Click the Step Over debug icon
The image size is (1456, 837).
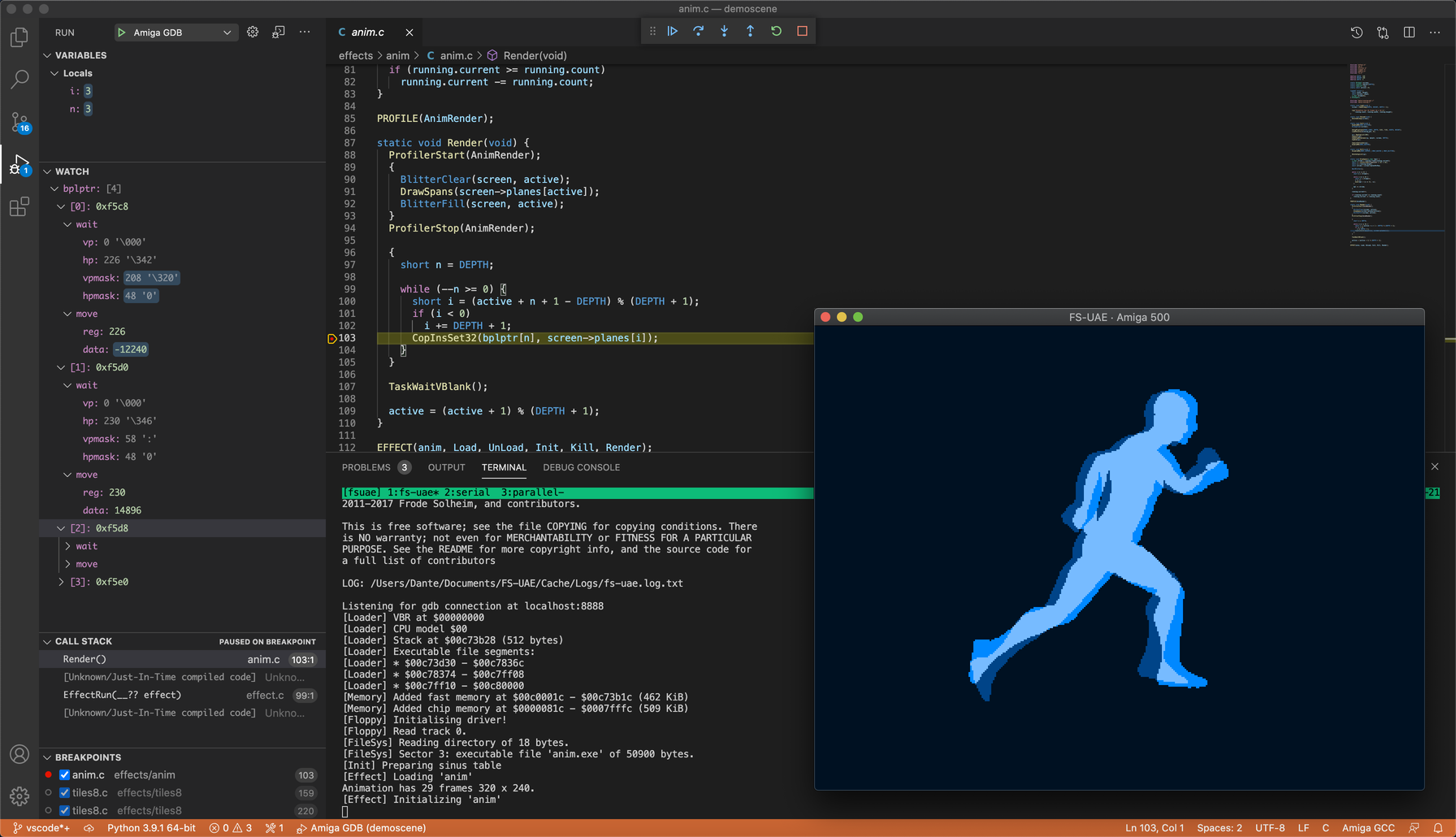point(699,31)
